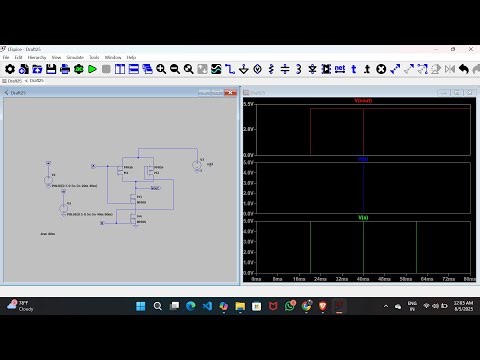Viewport: 480px width, 360px height.
Task: Click the grayed duplicate arrows icon
Action: [x=409, y=69]
